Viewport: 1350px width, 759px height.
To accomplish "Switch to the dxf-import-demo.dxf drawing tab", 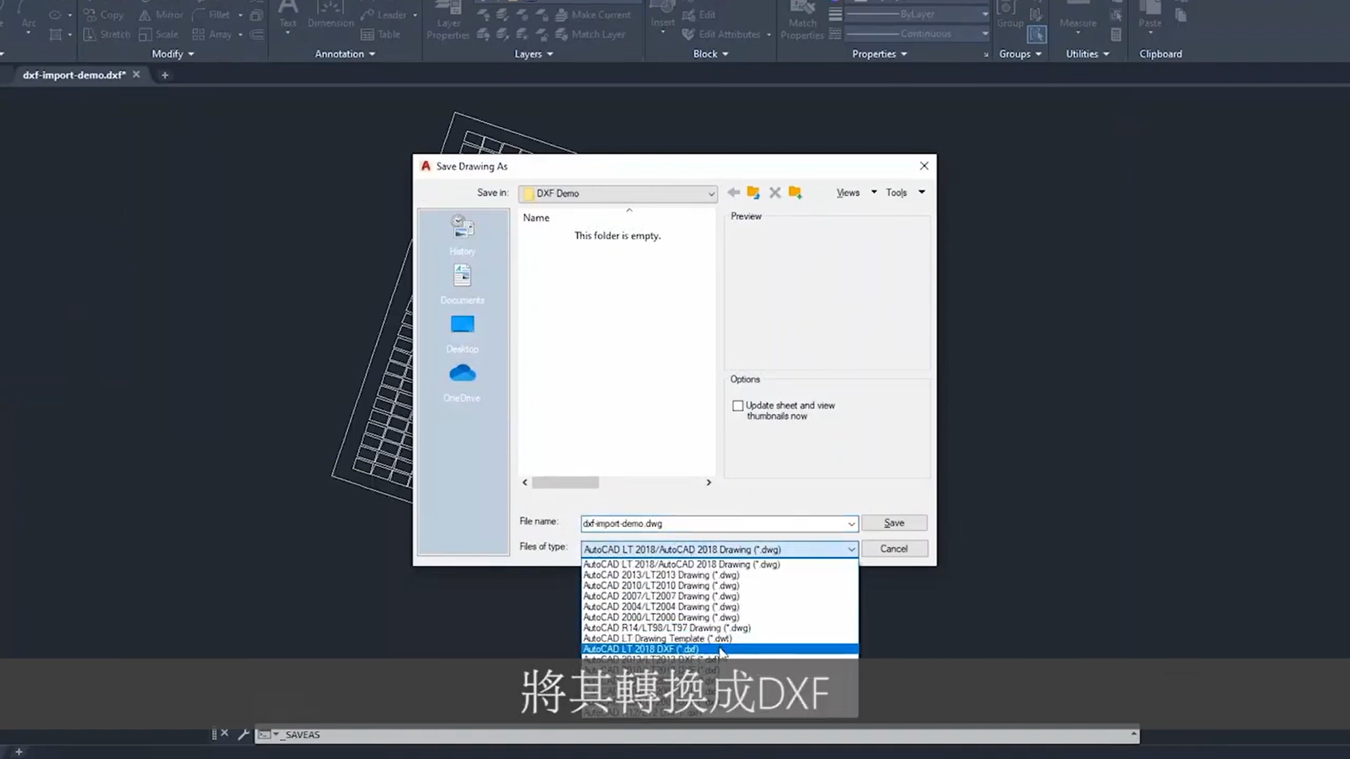I will 75,74.
